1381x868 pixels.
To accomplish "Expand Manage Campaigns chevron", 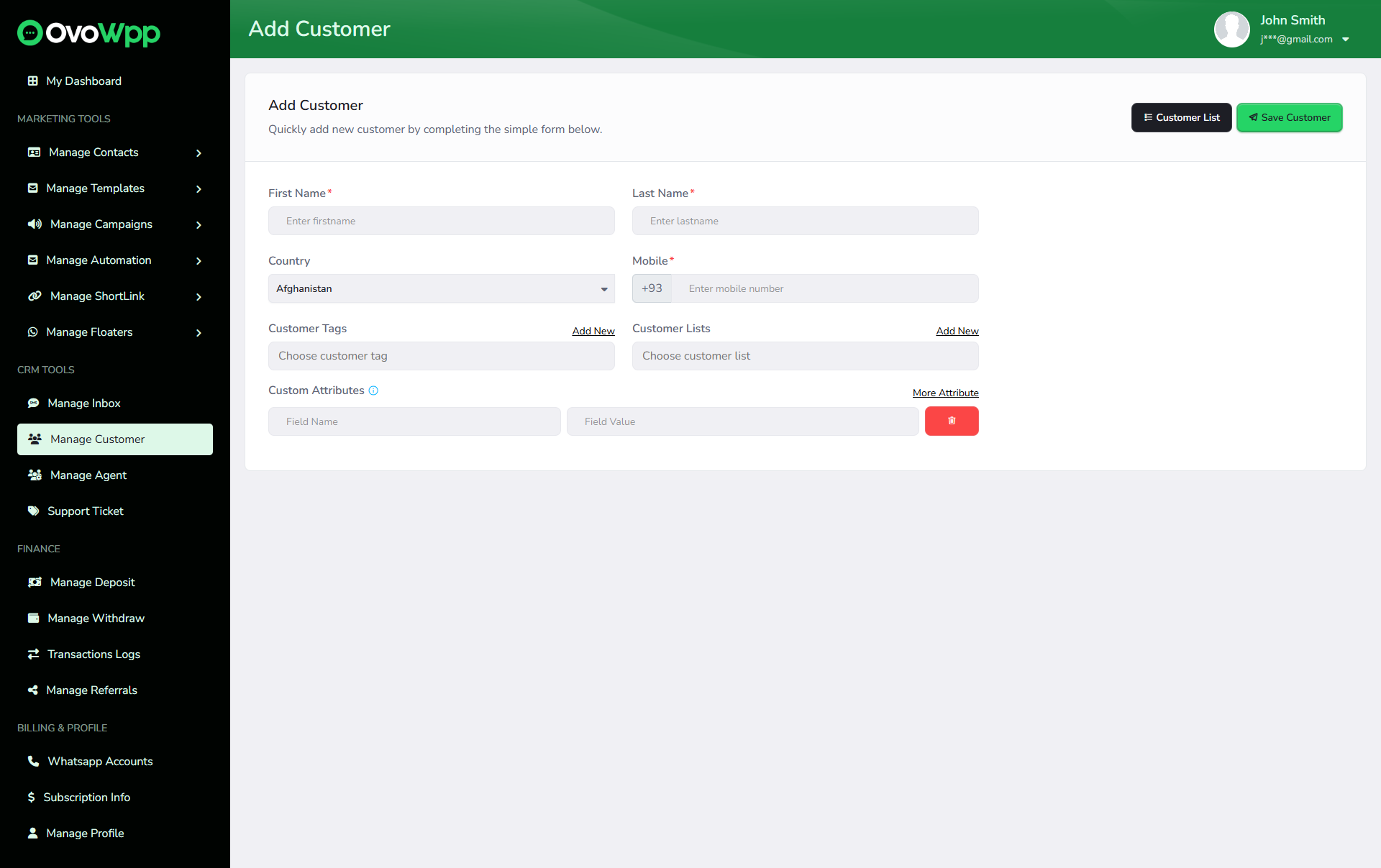I will click(x=199, y=225).
